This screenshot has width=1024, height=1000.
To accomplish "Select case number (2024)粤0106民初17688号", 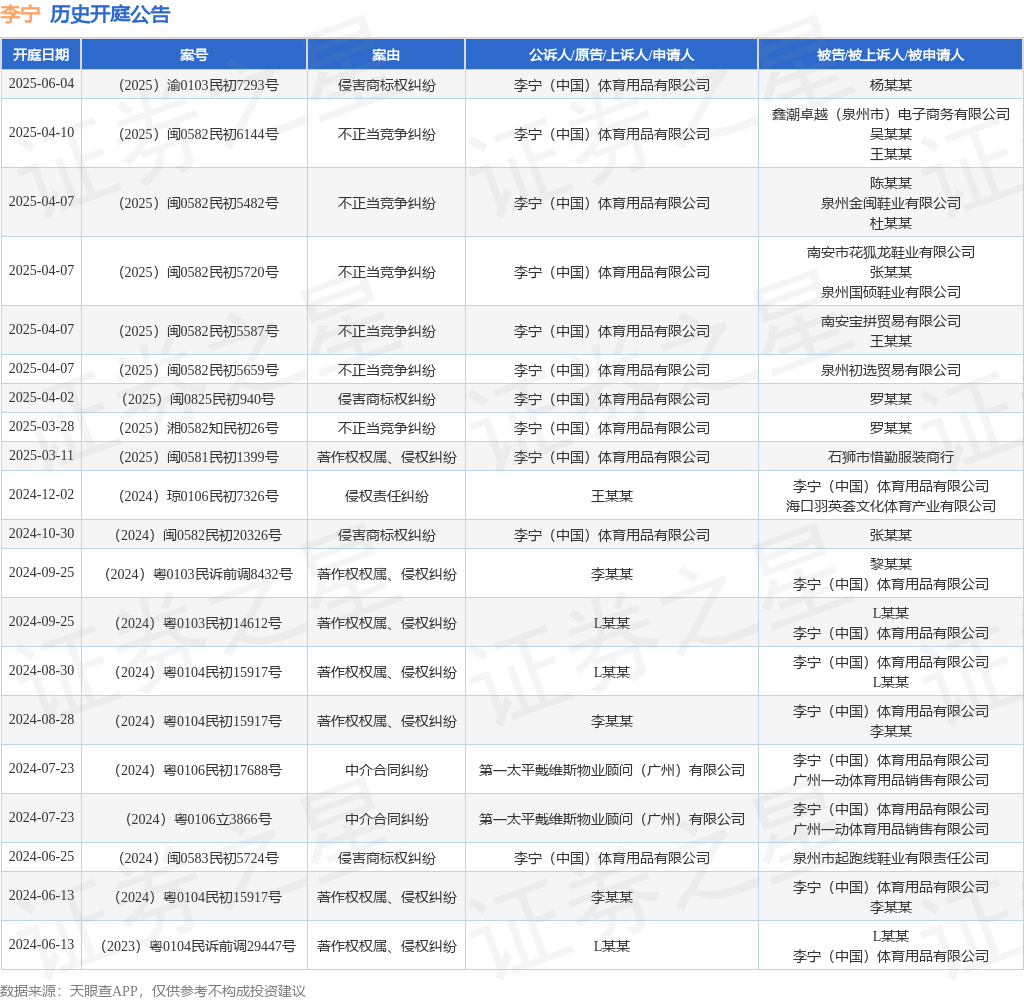I will [199, 770].
